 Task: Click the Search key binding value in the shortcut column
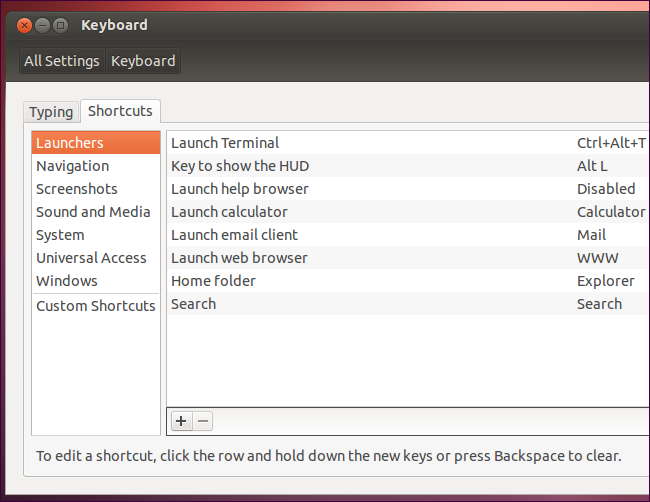[599, 304]
